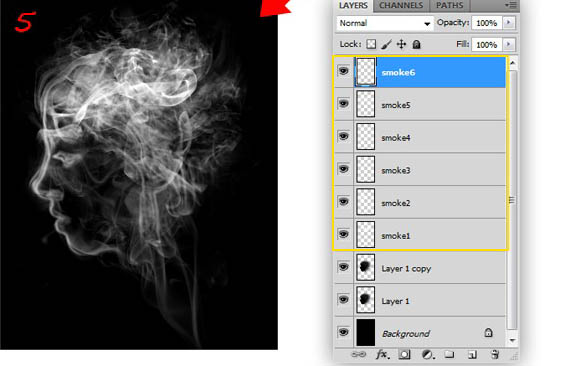Click the Layer 1 copy name
Viewport: 571px width, 366px height.
click(x=406, y=269)
